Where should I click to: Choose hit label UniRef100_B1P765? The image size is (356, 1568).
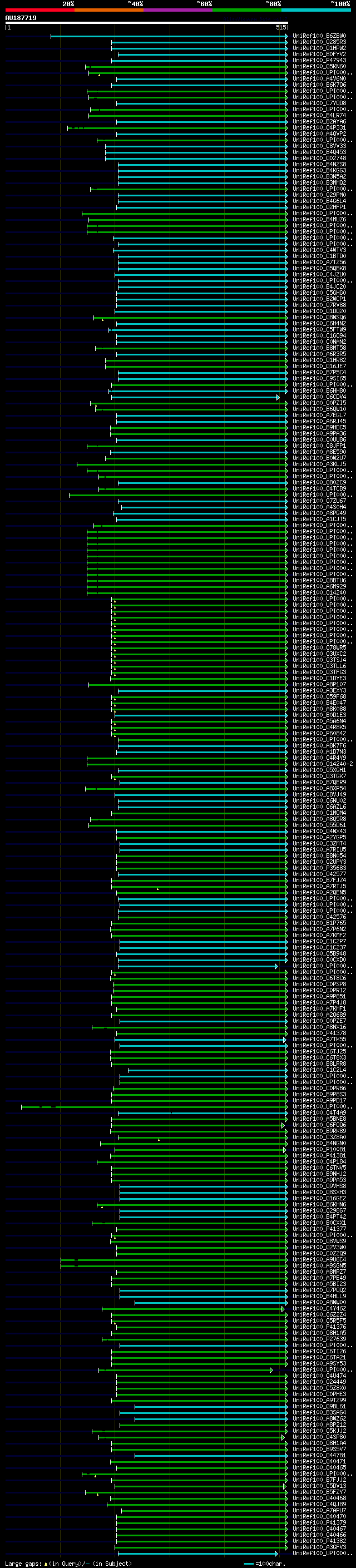pyautogui.click(x=319, y=923)
